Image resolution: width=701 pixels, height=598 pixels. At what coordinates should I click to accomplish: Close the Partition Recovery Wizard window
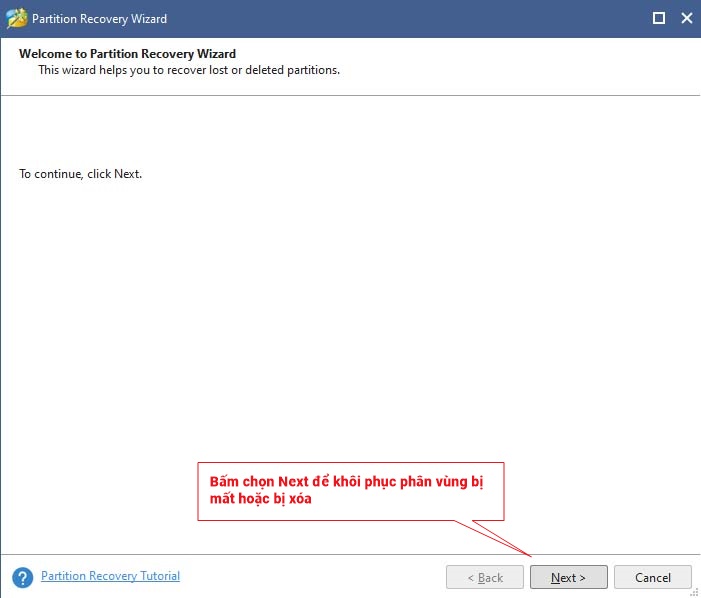tap(687, 18)
